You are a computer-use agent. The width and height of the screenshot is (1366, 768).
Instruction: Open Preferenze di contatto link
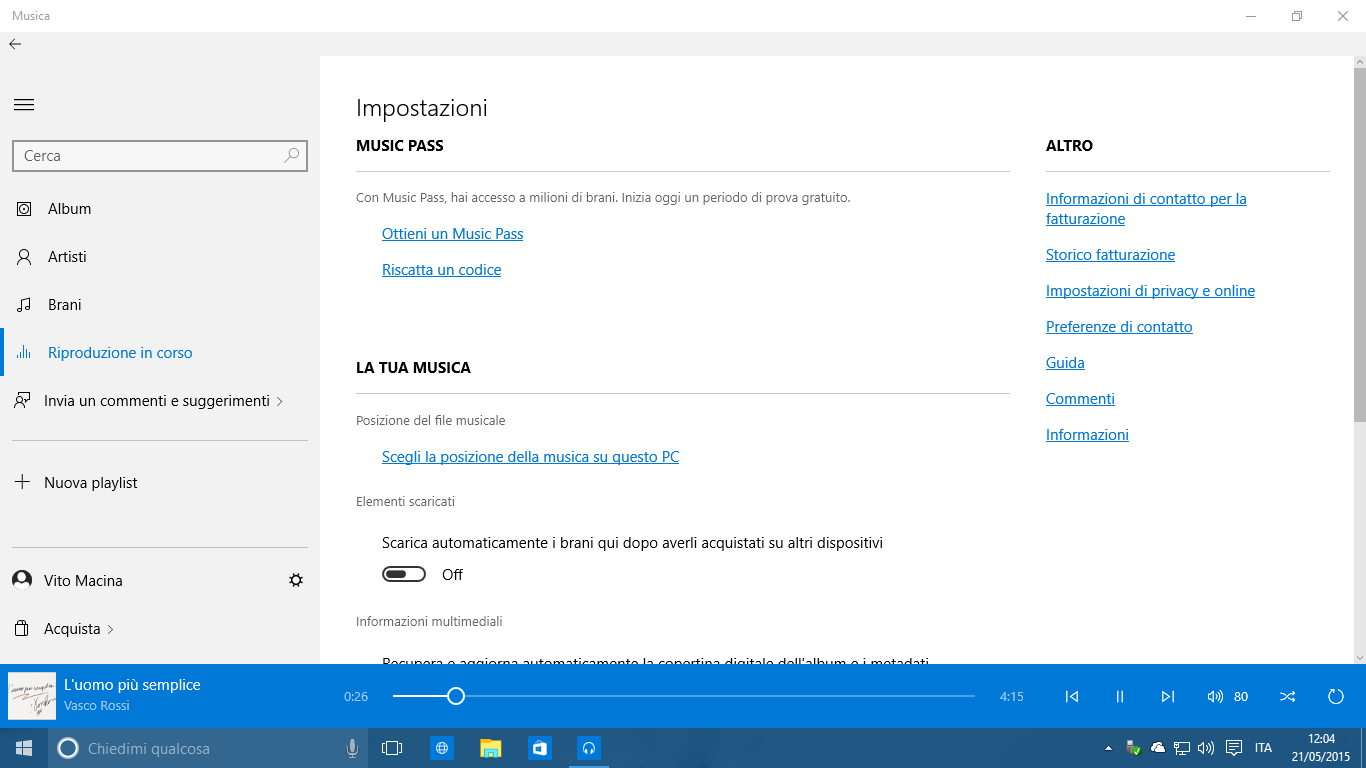(x=1119, y=327)
